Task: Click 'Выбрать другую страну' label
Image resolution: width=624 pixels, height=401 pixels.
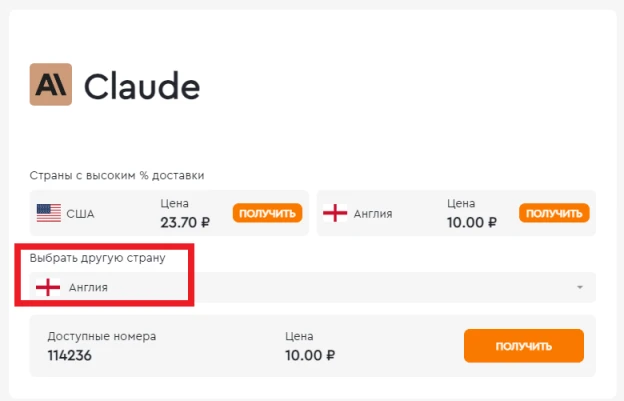Action: click(98, 258)
